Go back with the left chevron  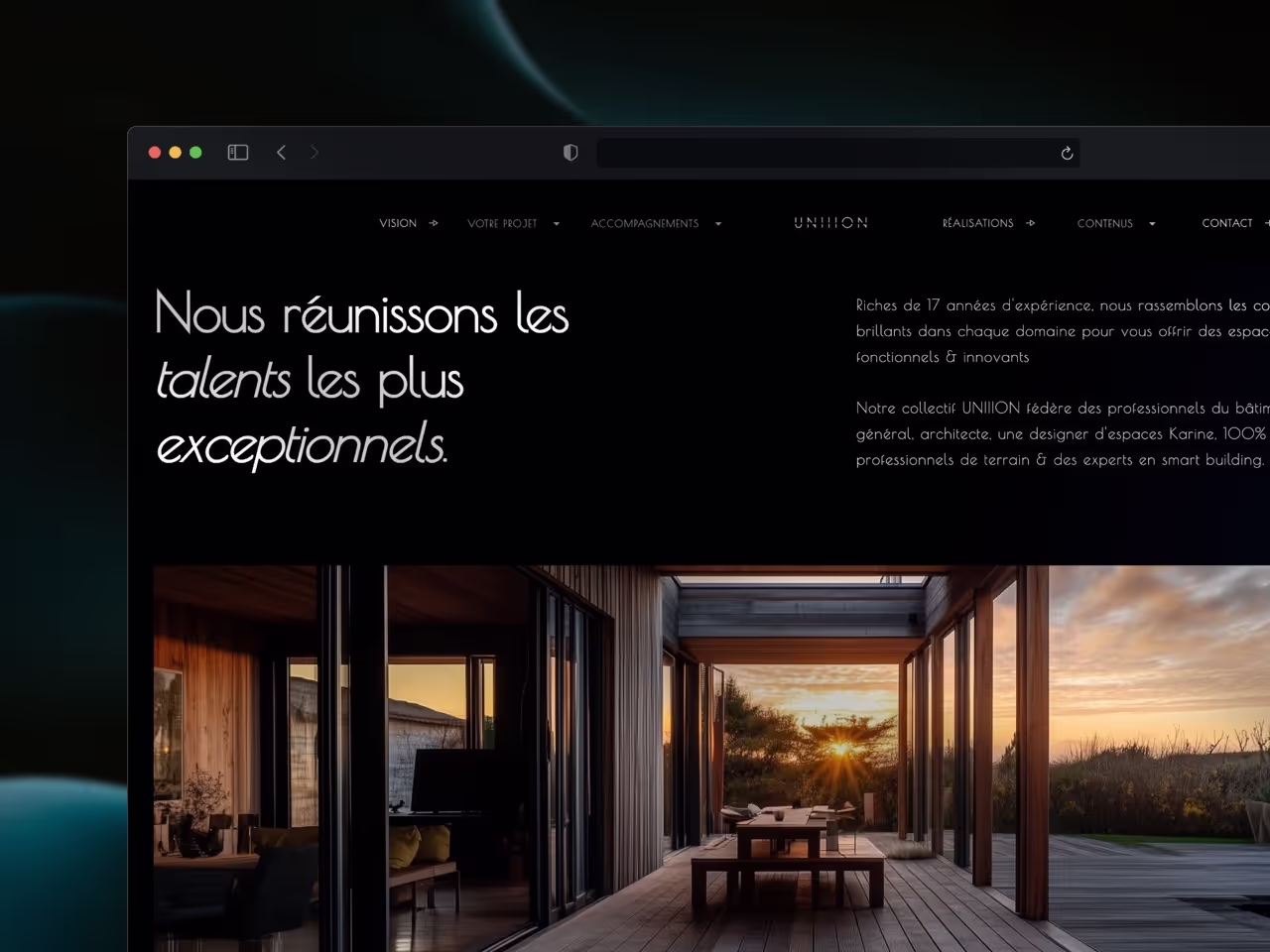tap(281, 153)
